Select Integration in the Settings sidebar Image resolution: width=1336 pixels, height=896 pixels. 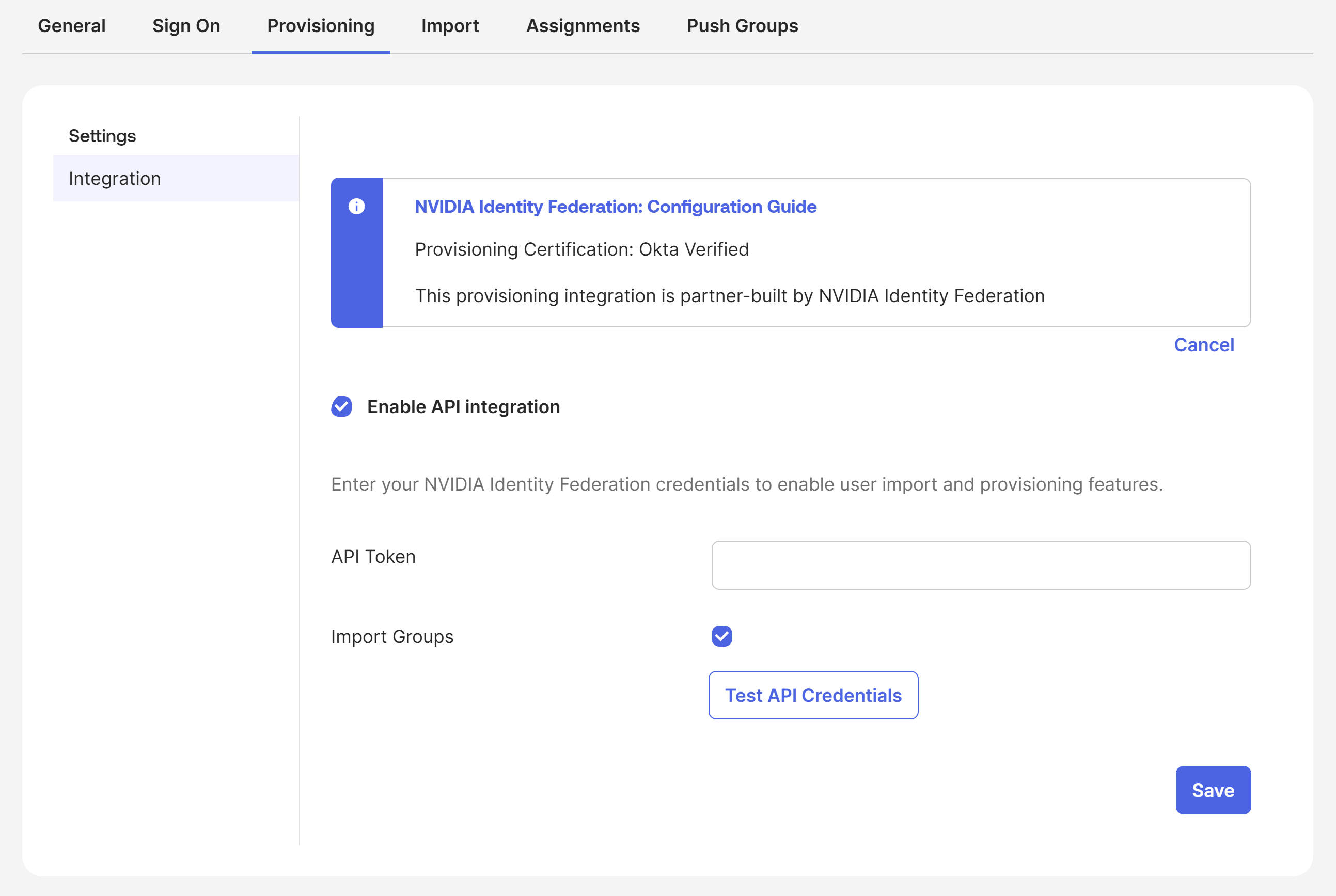[176, 178]
